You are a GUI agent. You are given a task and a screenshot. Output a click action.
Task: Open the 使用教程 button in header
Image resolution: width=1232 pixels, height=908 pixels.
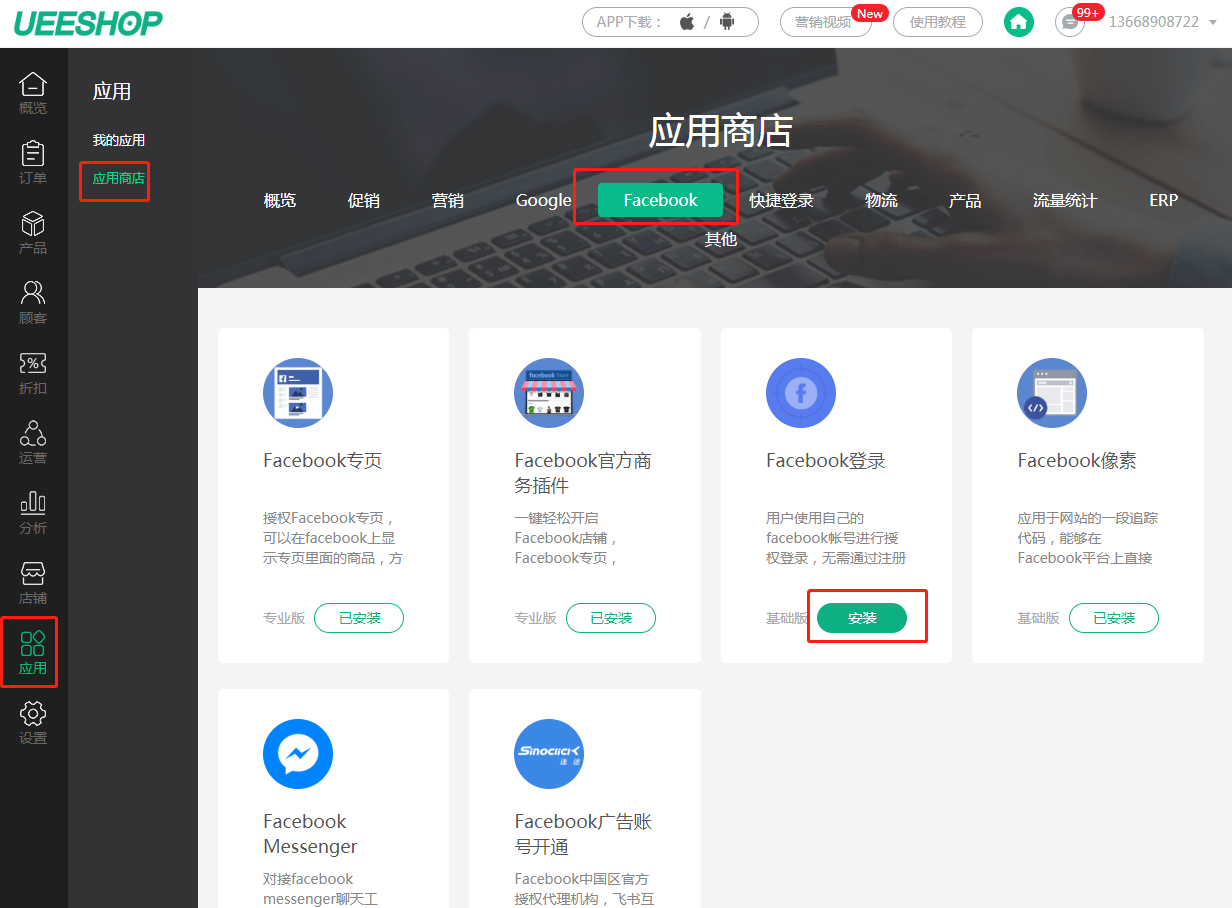point(938,22)
